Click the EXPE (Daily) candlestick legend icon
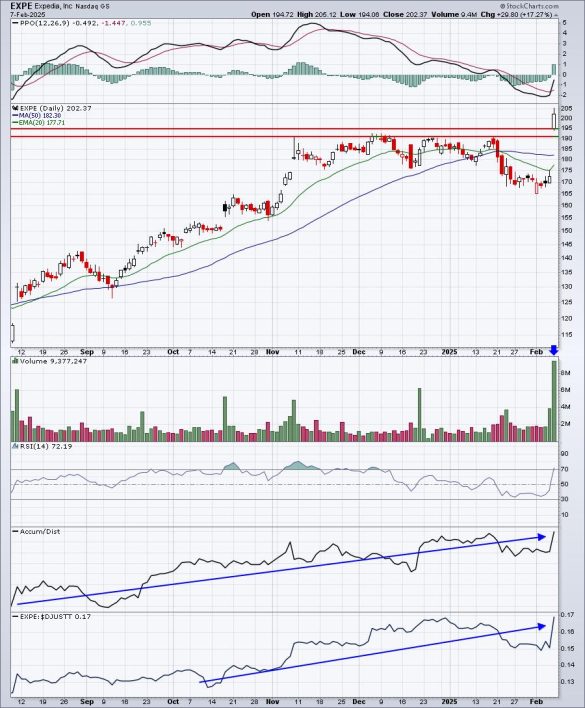The image size is (585, 708). 14,108
